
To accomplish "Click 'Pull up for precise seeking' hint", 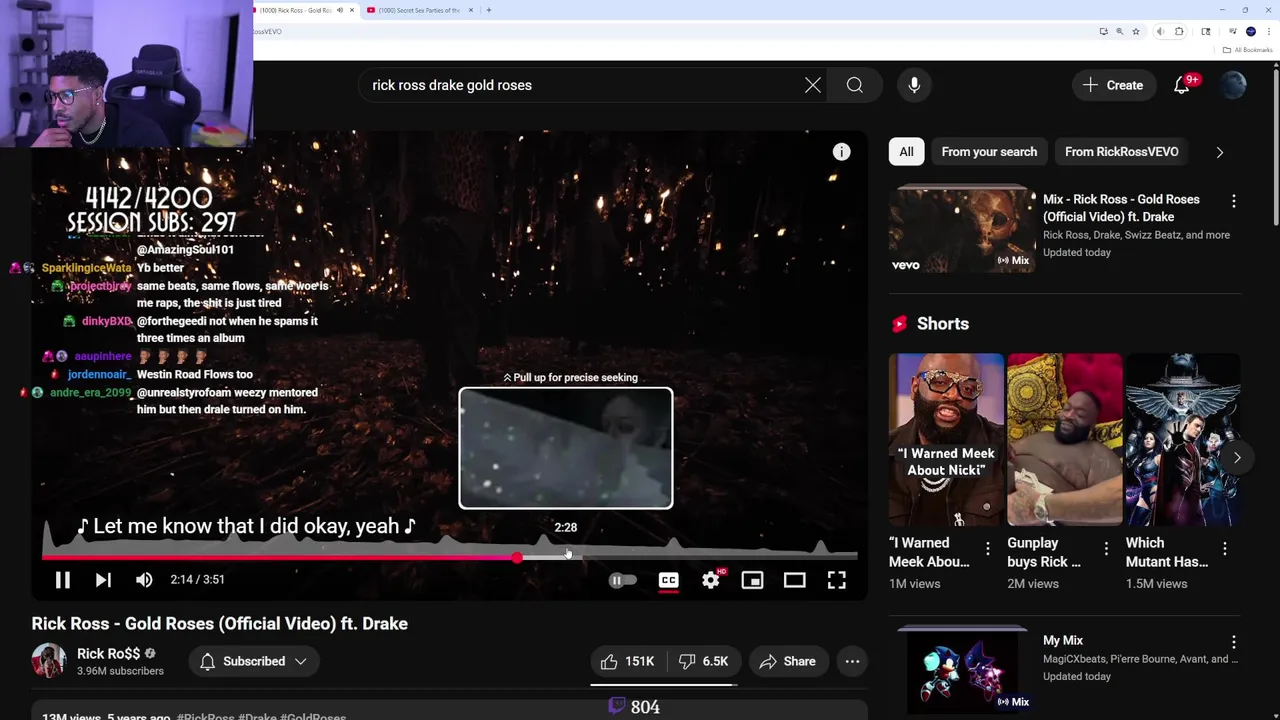I will point(570,377).
